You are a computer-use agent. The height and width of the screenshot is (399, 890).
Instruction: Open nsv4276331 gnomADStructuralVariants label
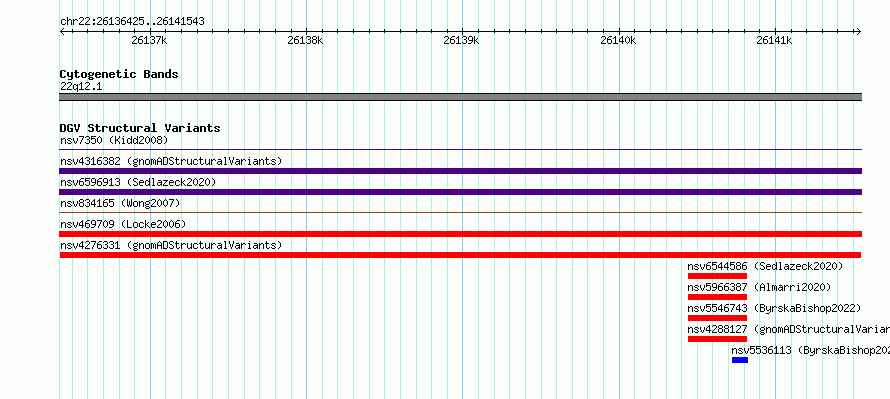[171, 245]
